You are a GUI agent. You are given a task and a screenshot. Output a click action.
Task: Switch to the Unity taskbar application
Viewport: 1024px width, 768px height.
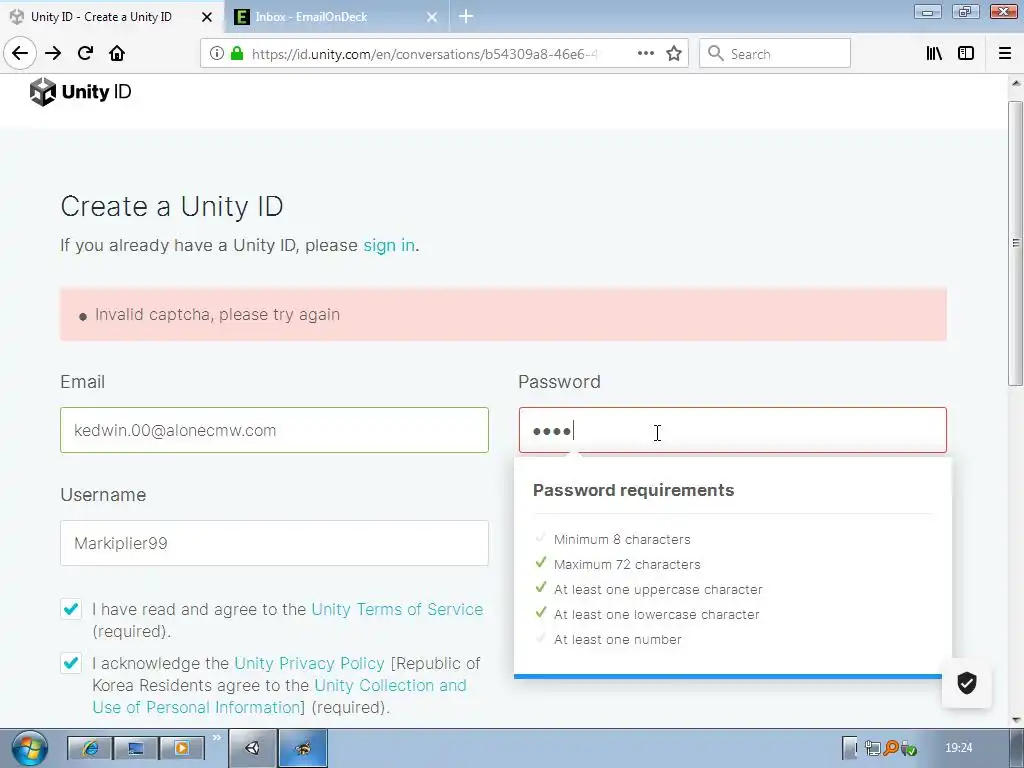coord(253,748)
